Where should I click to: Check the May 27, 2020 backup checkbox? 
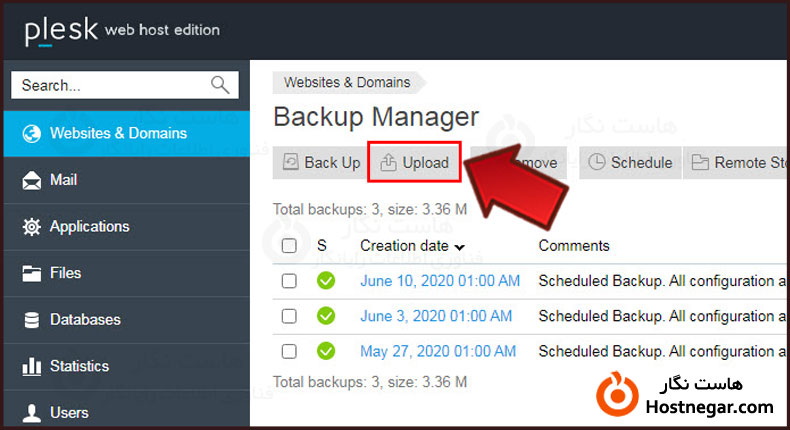(x=289, y=351)
